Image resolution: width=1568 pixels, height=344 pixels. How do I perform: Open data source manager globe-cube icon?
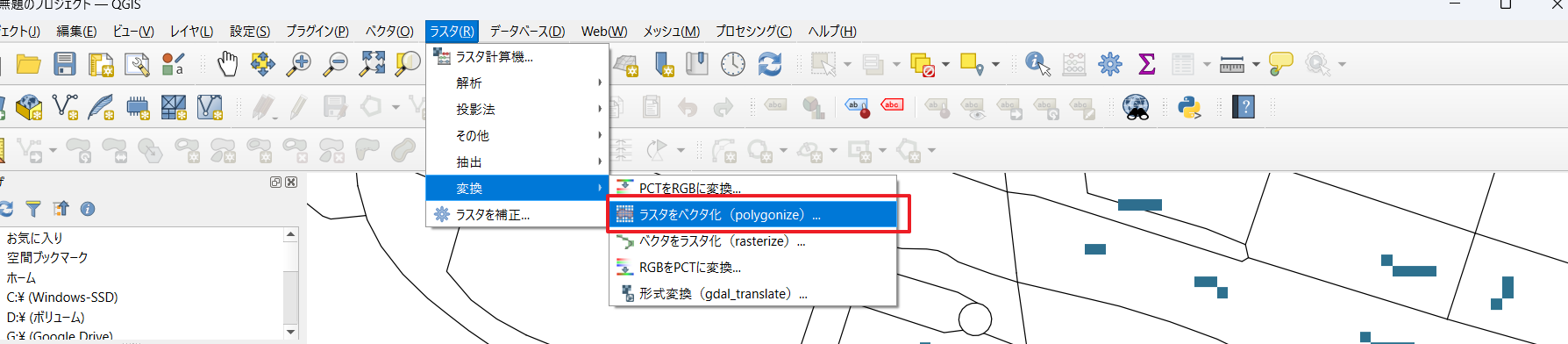[28, 107]
